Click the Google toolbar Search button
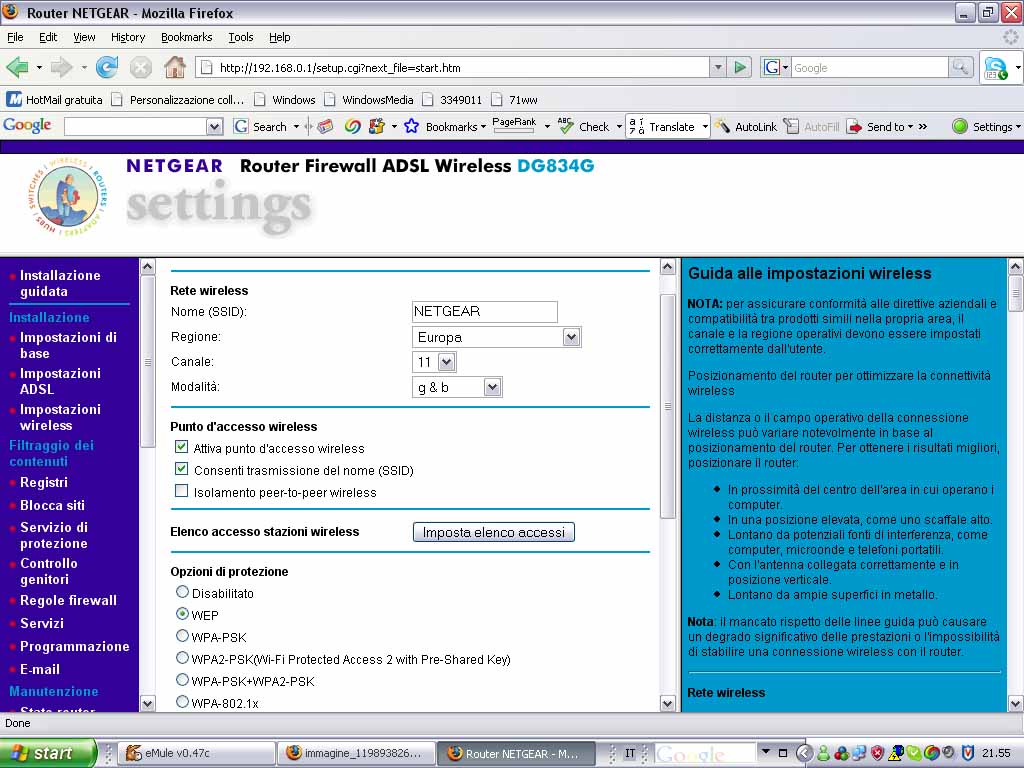1024x768 pixels. coord(261,127)
